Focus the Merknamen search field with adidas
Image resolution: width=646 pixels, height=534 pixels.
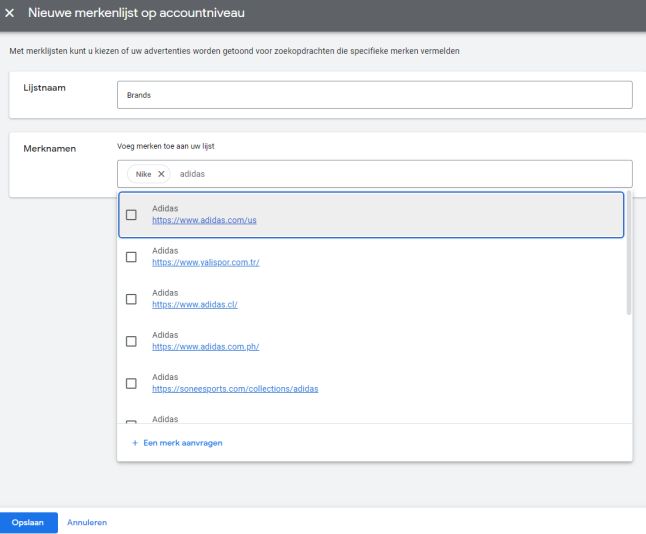[x=400, y=174]
